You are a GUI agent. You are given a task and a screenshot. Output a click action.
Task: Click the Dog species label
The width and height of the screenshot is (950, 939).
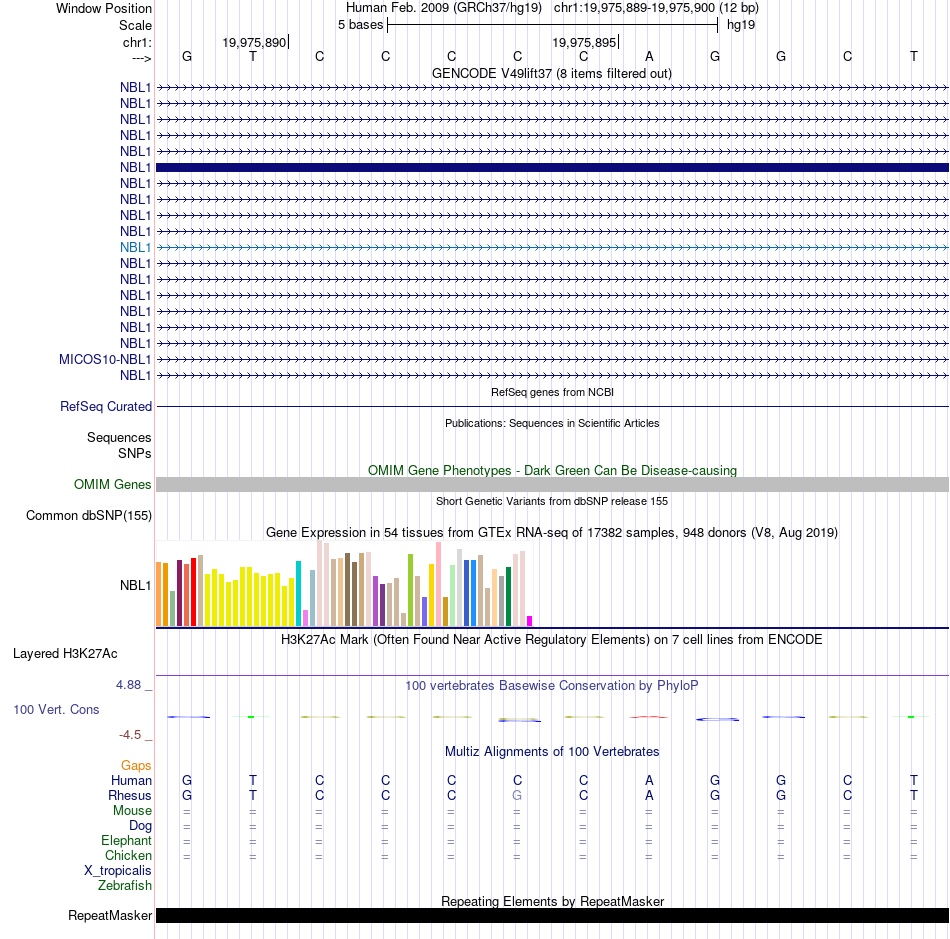point(140,826)
